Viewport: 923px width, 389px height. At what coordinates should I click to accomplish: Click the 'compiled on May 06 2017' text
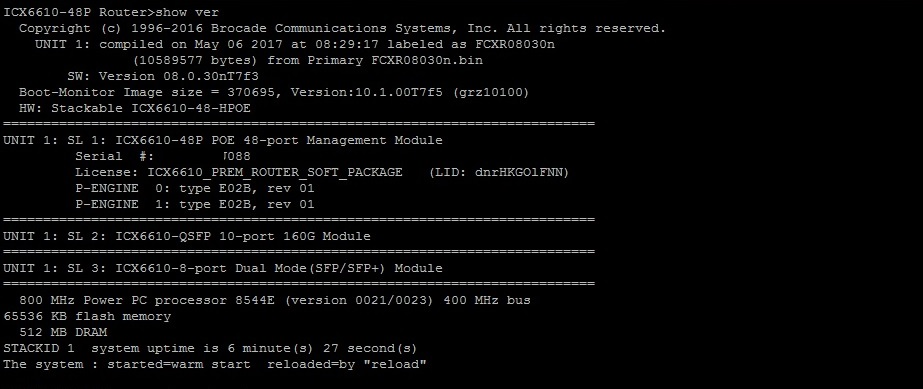(x=182, y=44)
